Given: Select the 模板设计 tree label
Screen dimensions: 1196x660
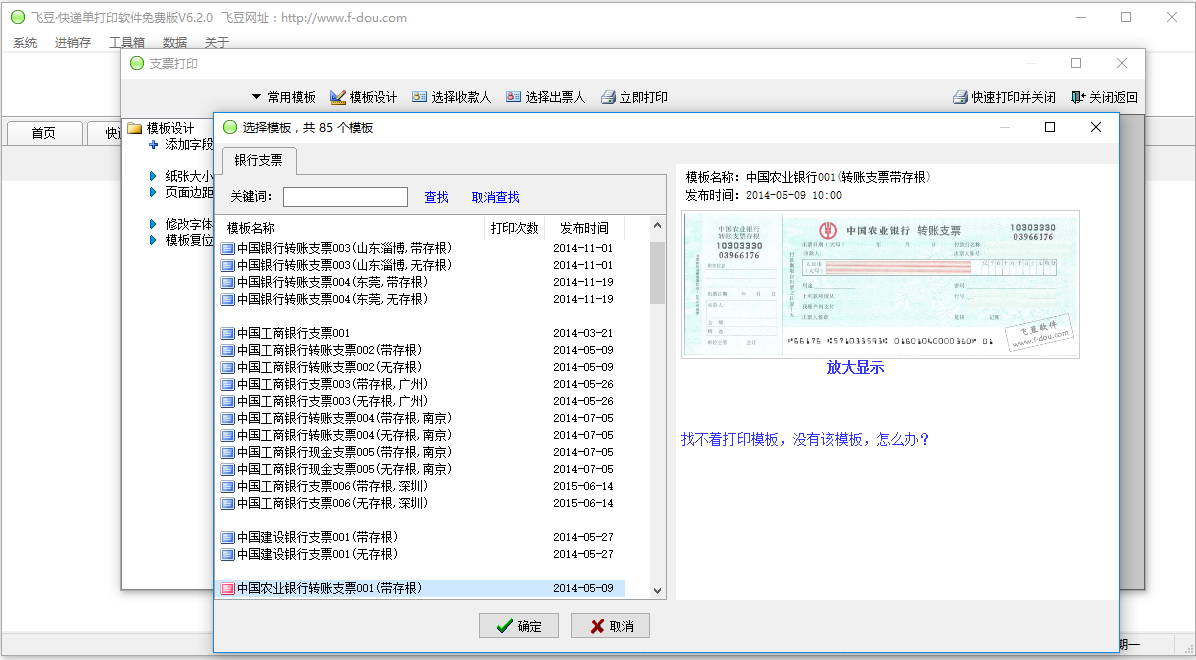Looking at the screenshot, I should pos(171,128).
